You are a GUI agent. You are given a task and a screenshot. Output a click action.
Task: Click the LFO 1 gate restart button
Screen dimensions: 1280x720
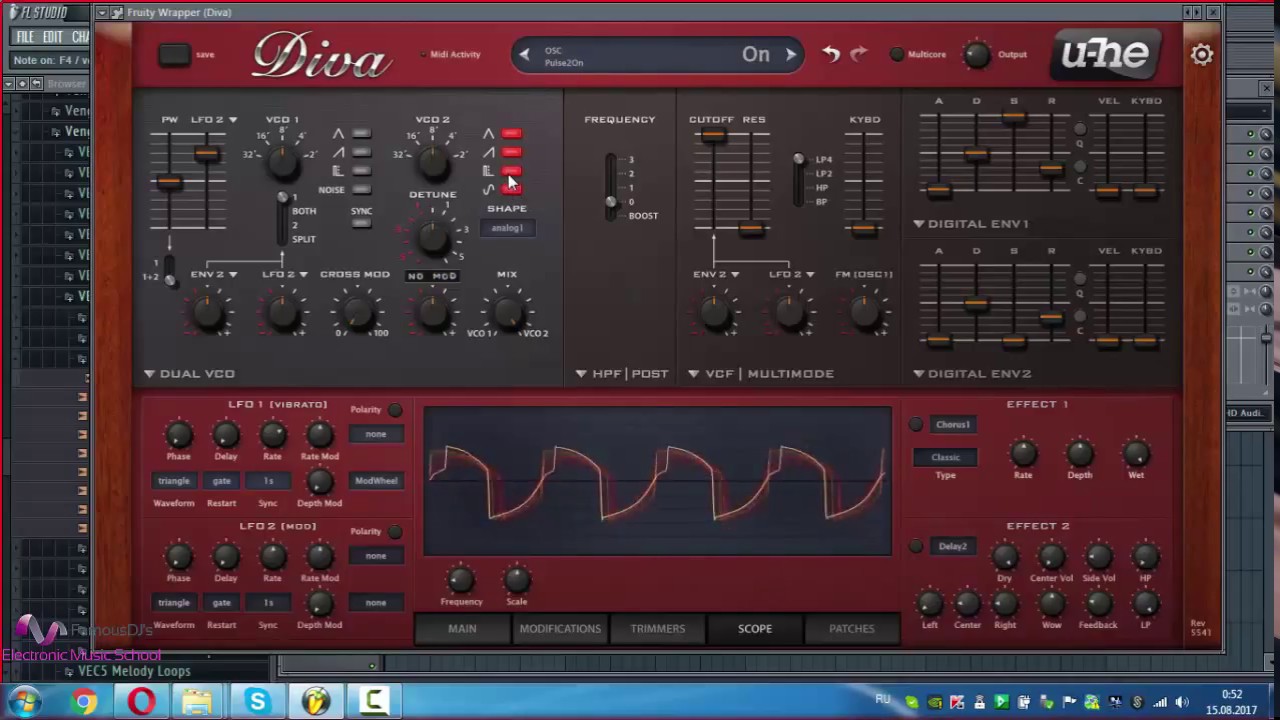click(222, 481)
